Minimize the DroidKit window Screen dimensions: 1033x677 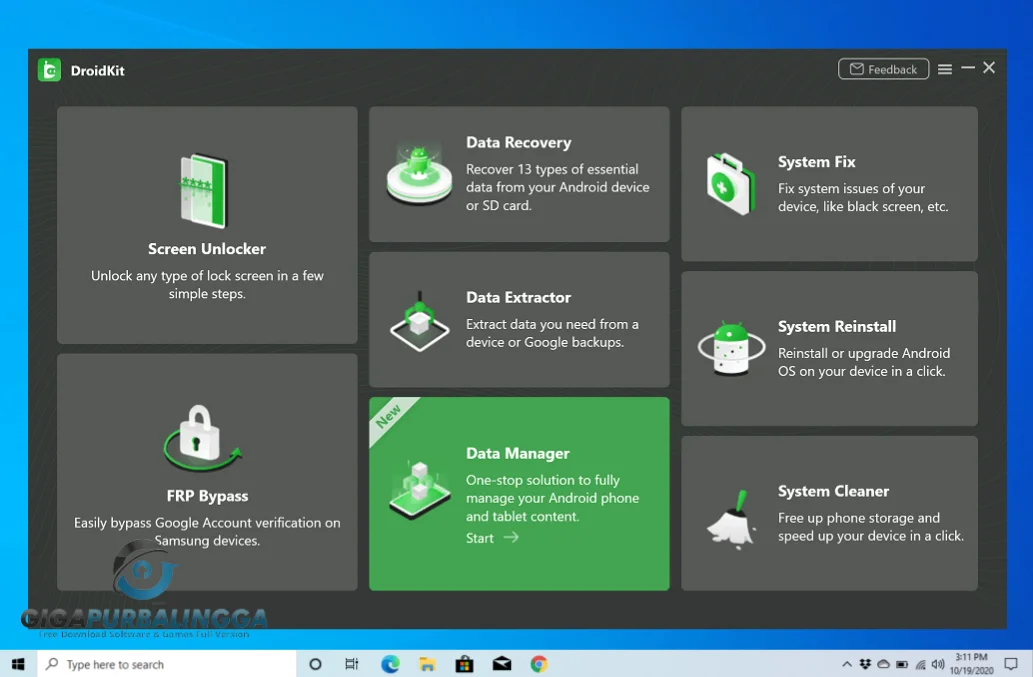(x=968, y=68)
